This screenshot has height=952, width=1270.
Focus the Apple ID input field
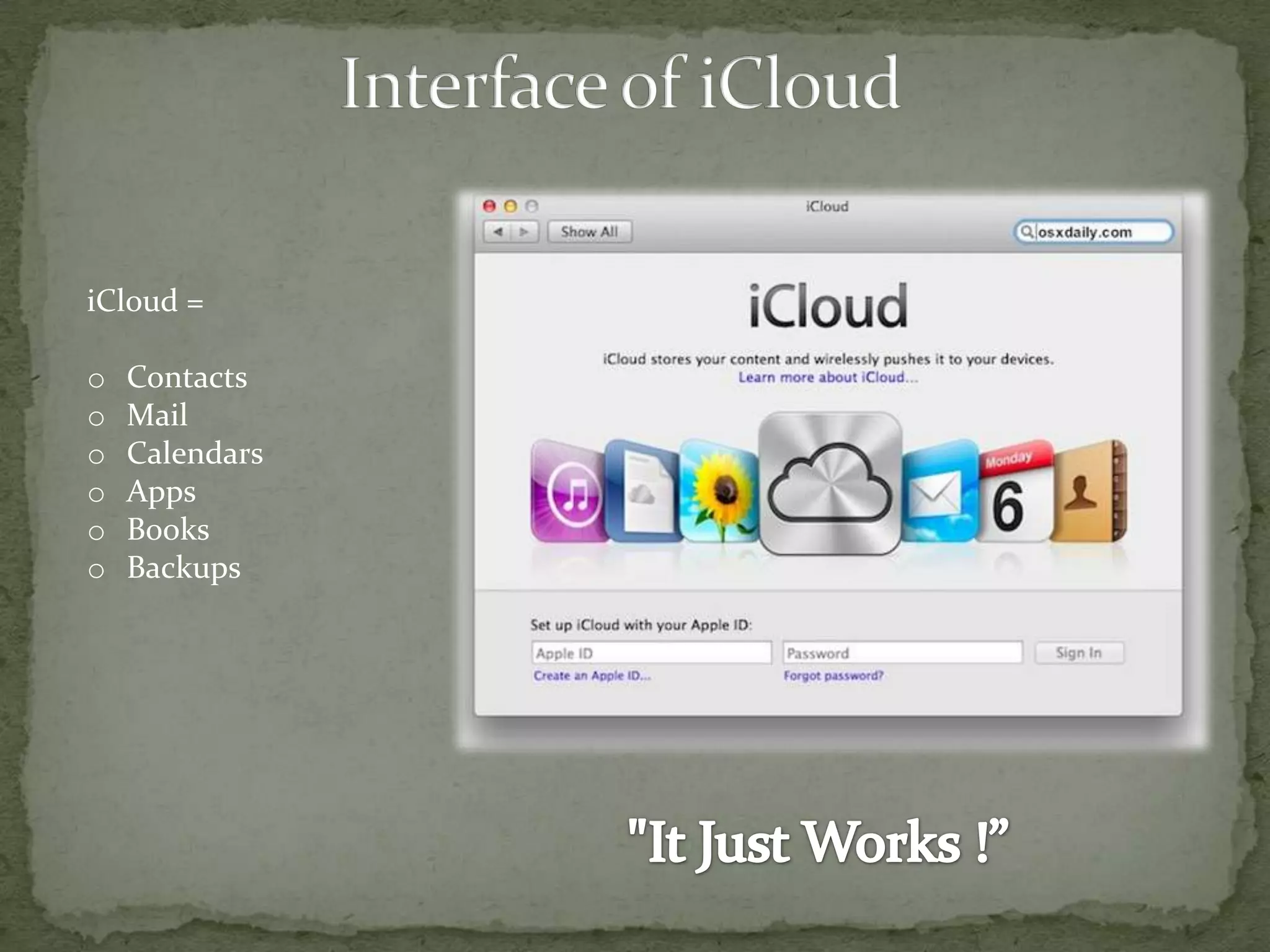pyautogui.click(x=652, y=653)
